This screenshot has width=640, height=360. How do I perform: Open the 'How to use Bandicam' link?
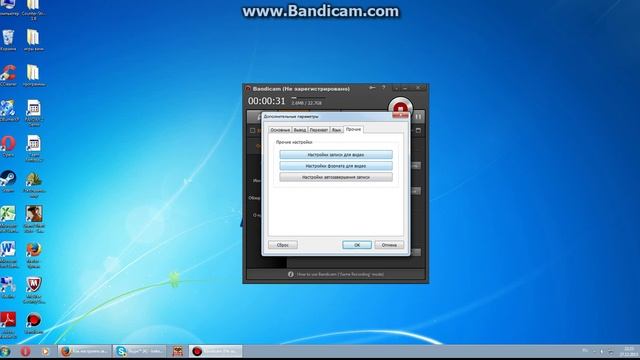(340, 274)
